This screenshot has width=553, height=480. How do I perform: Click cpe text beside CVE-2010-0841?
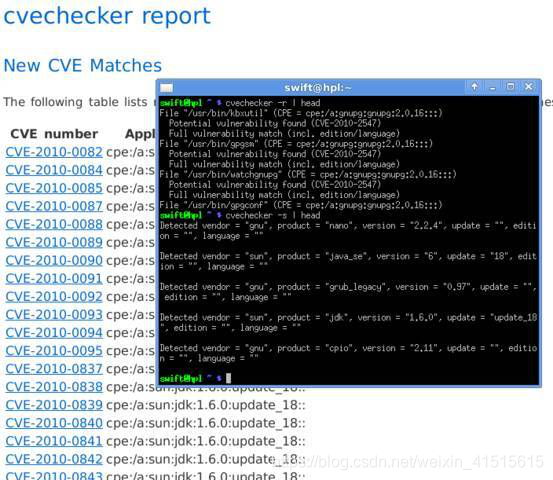[x=206, y=441]
